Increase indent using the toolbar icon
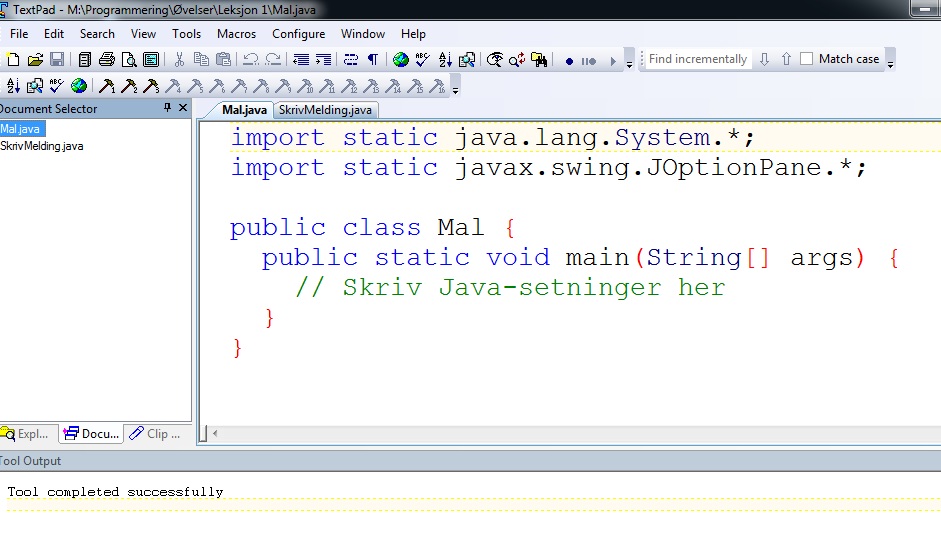 (x=321, y=60)
